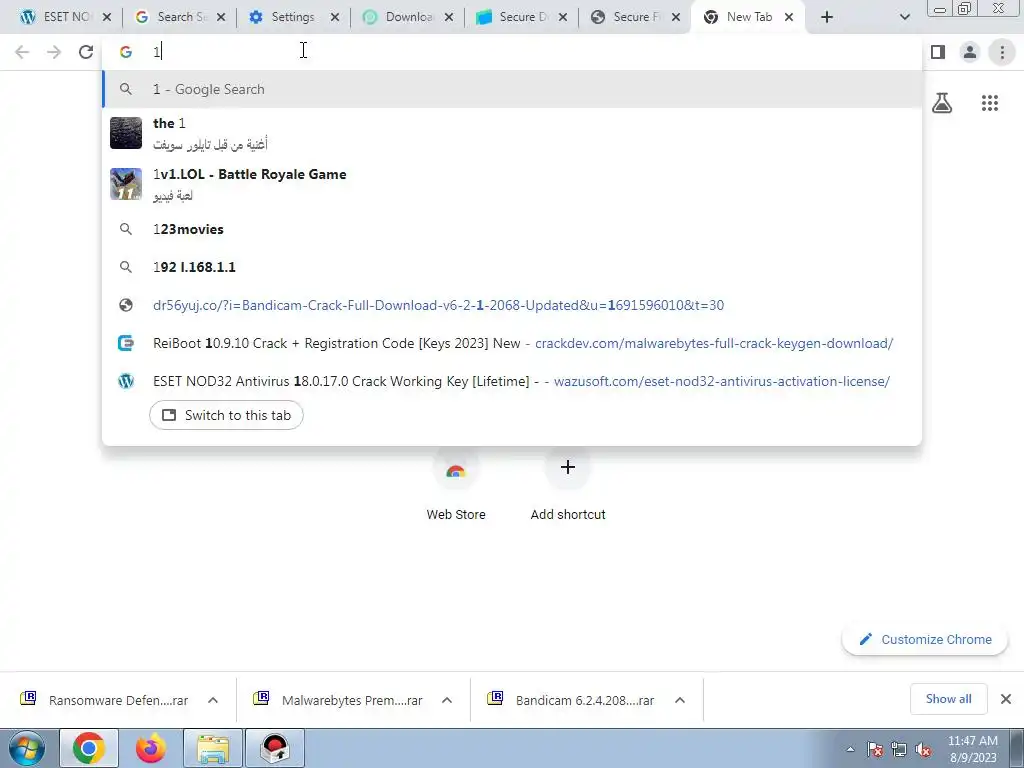Image resolution: width=1024 pixels, height=768 pixels.
Task: Click Action Center flag tray icon
Action: point(875,749)
